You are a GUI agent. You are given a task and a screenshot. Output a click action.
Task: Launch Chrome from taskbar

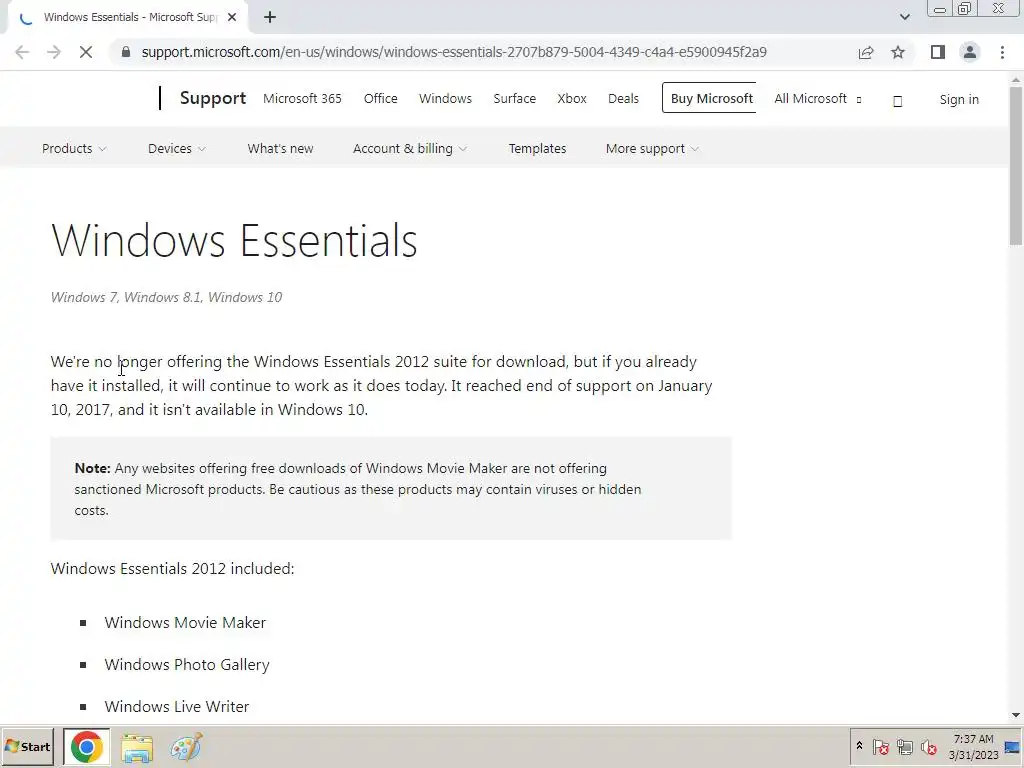(x=86, y=746)
